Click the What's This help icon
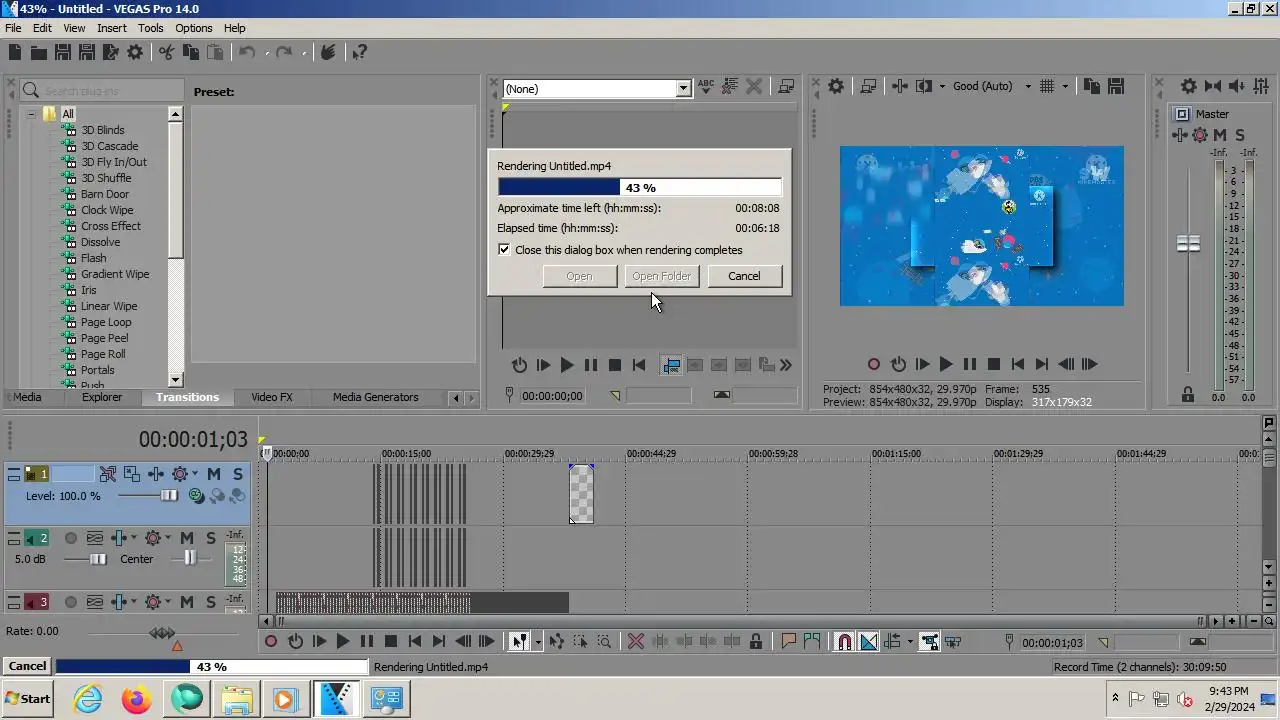This screenshot has width=1280, height=720. [360, 53]
